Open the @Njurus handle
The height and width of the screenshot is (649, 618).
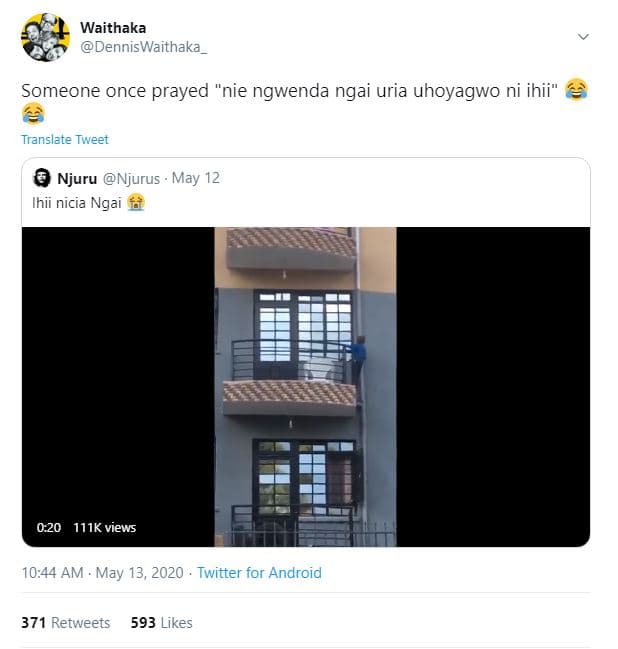[x=131, y=178]
